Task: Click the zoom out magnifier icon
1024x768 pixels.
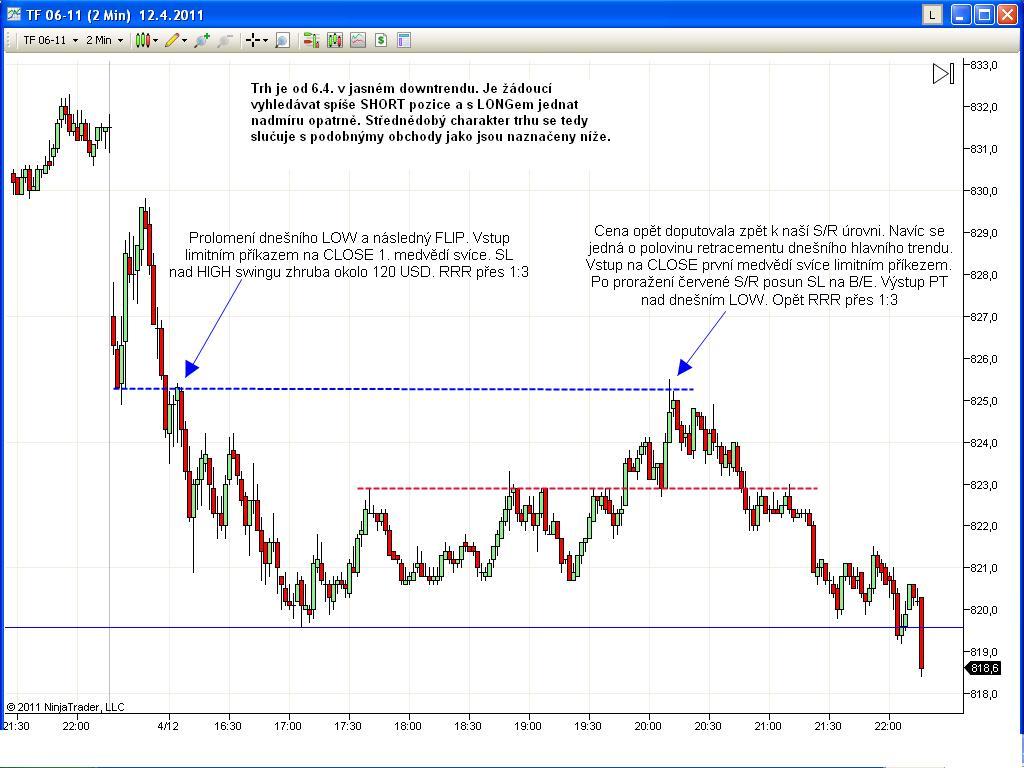Action: 225,40
